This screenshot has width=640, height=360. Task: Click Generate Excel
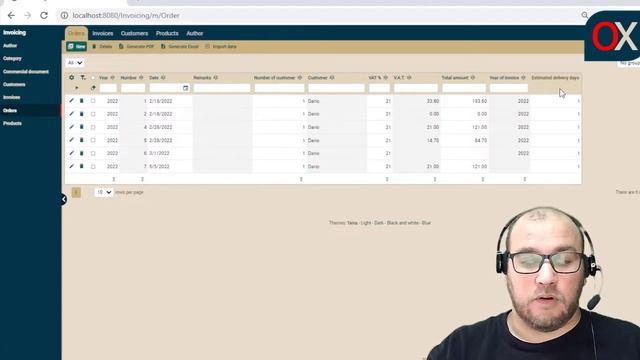pos(180,47)
